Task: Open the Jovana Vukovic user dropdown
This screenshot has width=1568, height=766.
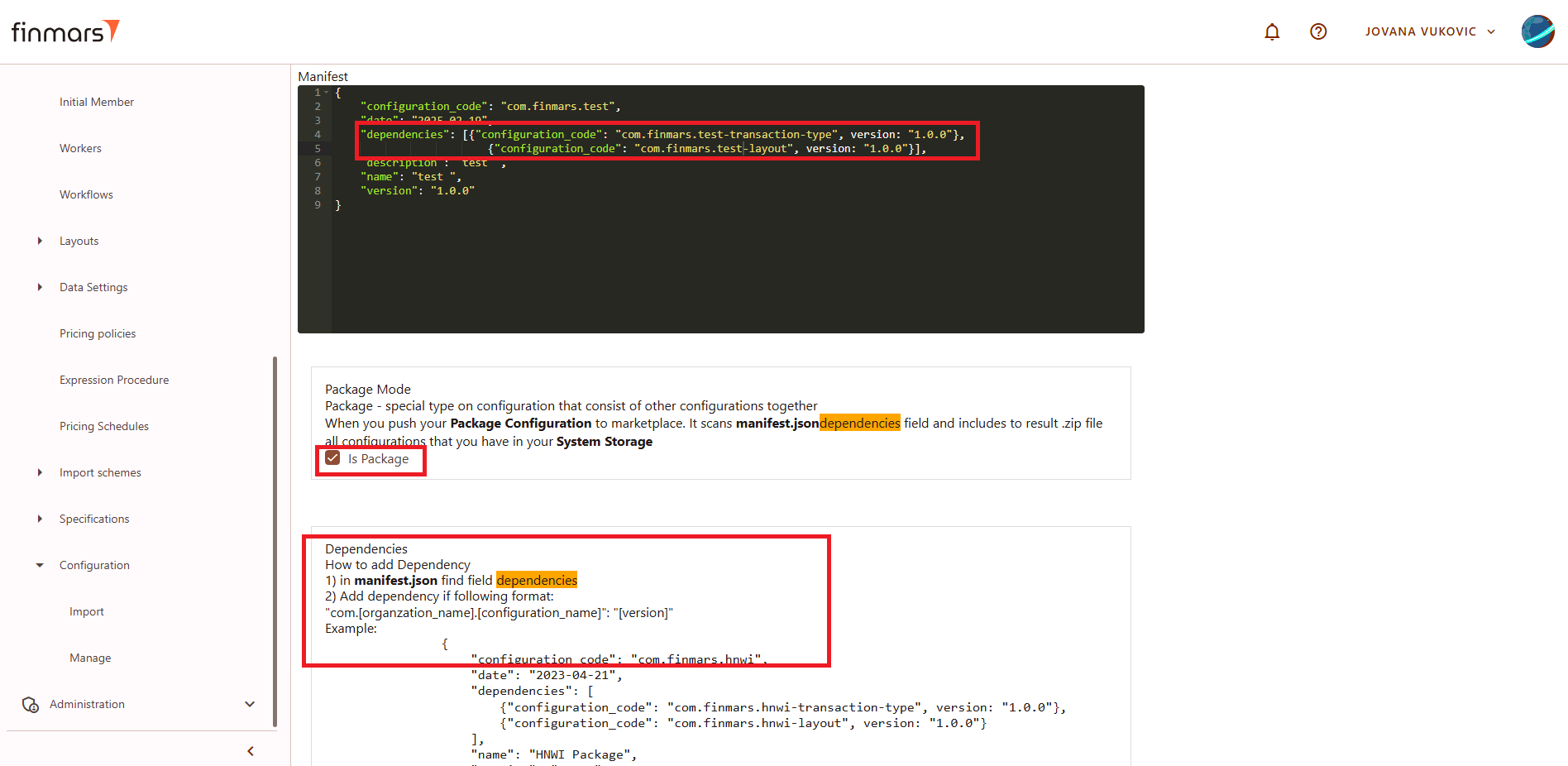Action: (x=1430, y=31)
